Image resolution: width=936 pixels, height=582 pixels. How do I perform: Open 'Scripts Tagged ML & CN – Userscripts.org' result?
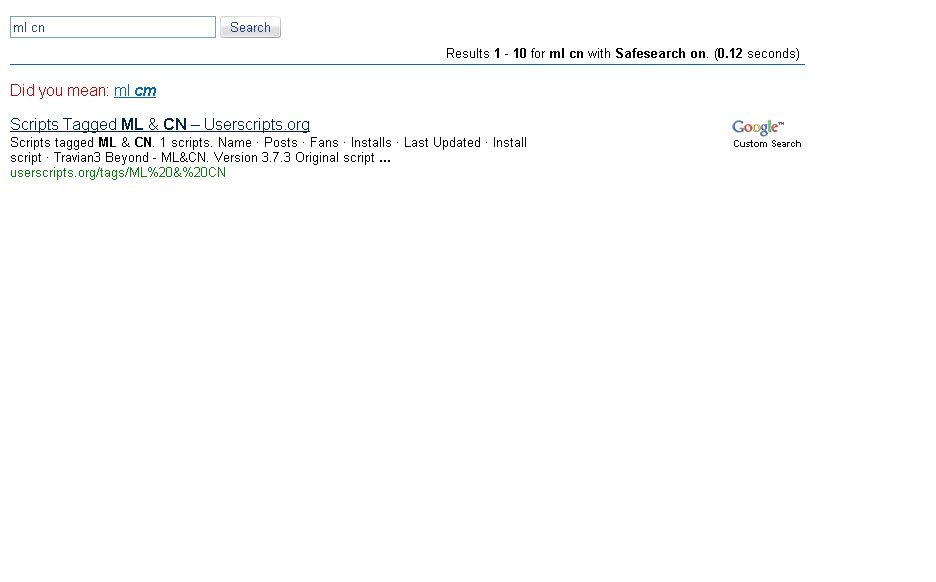(x=160, y=124)
